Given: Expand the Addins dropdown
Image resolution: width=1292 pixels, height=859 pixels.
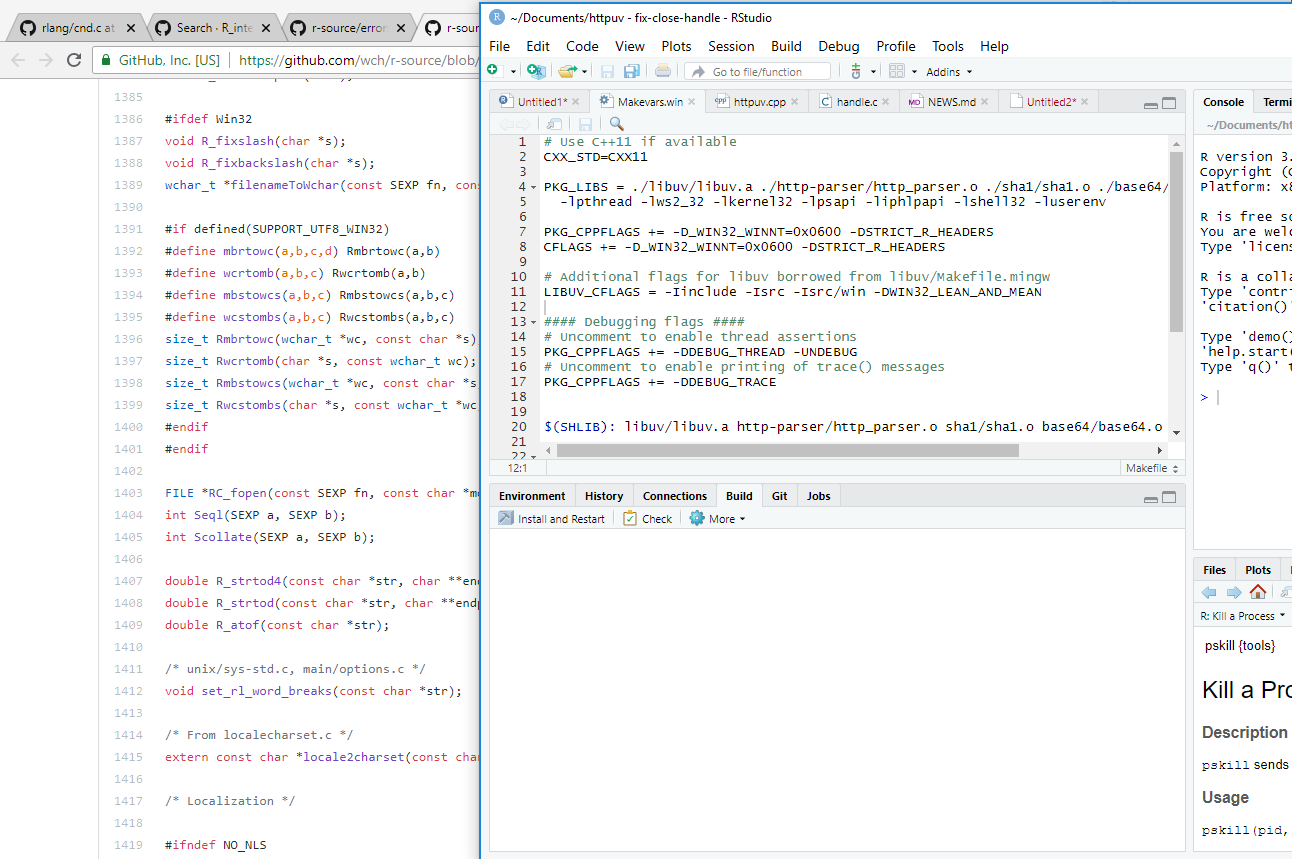Looking at the screenshot, I should pos(948,71).
